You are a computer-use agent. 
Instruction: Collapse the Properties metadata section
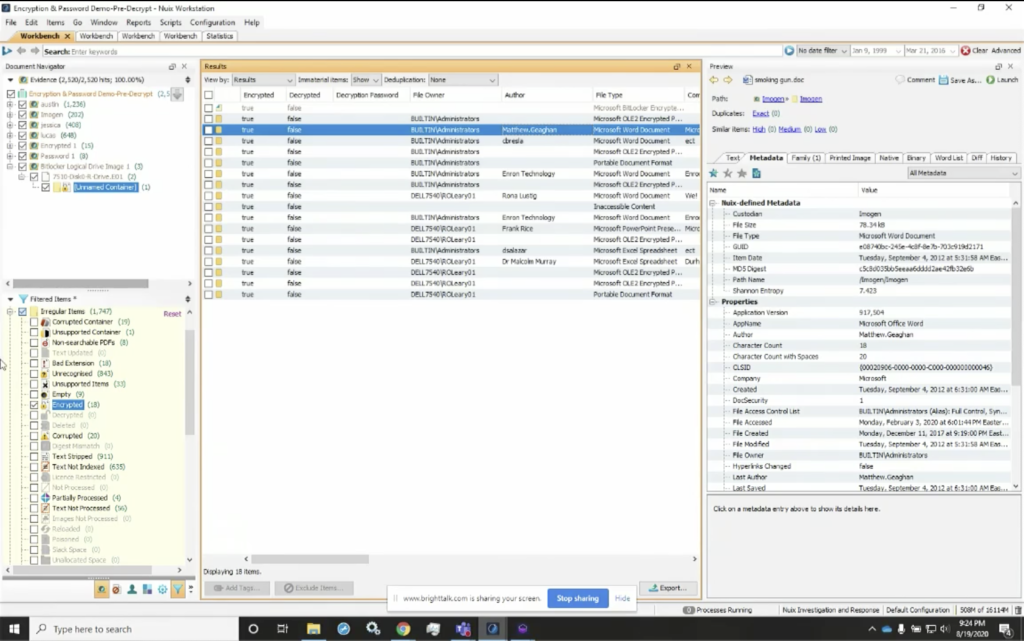click(x=713, y=302)
